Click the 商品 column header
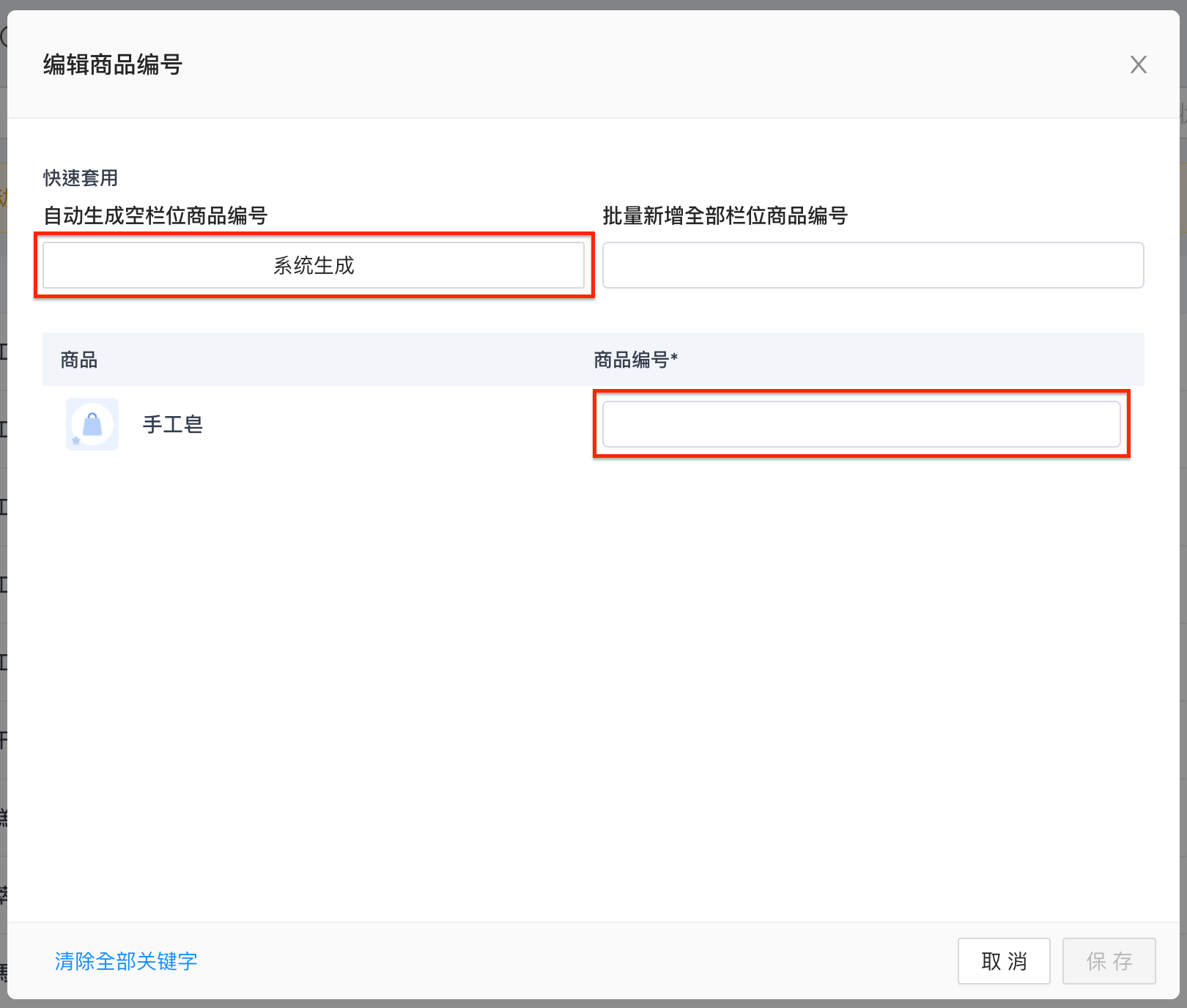 point(79,360)
